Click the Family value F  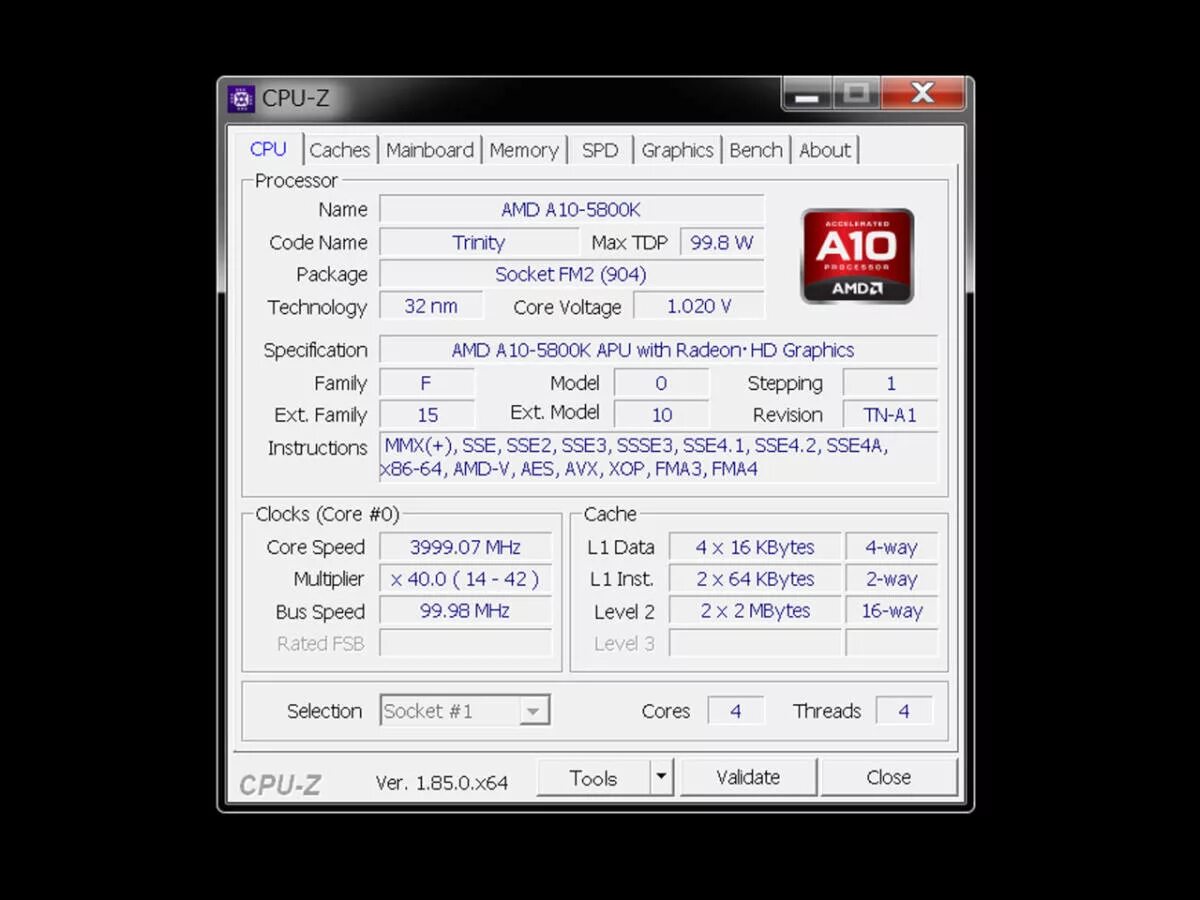coord(427,383)
